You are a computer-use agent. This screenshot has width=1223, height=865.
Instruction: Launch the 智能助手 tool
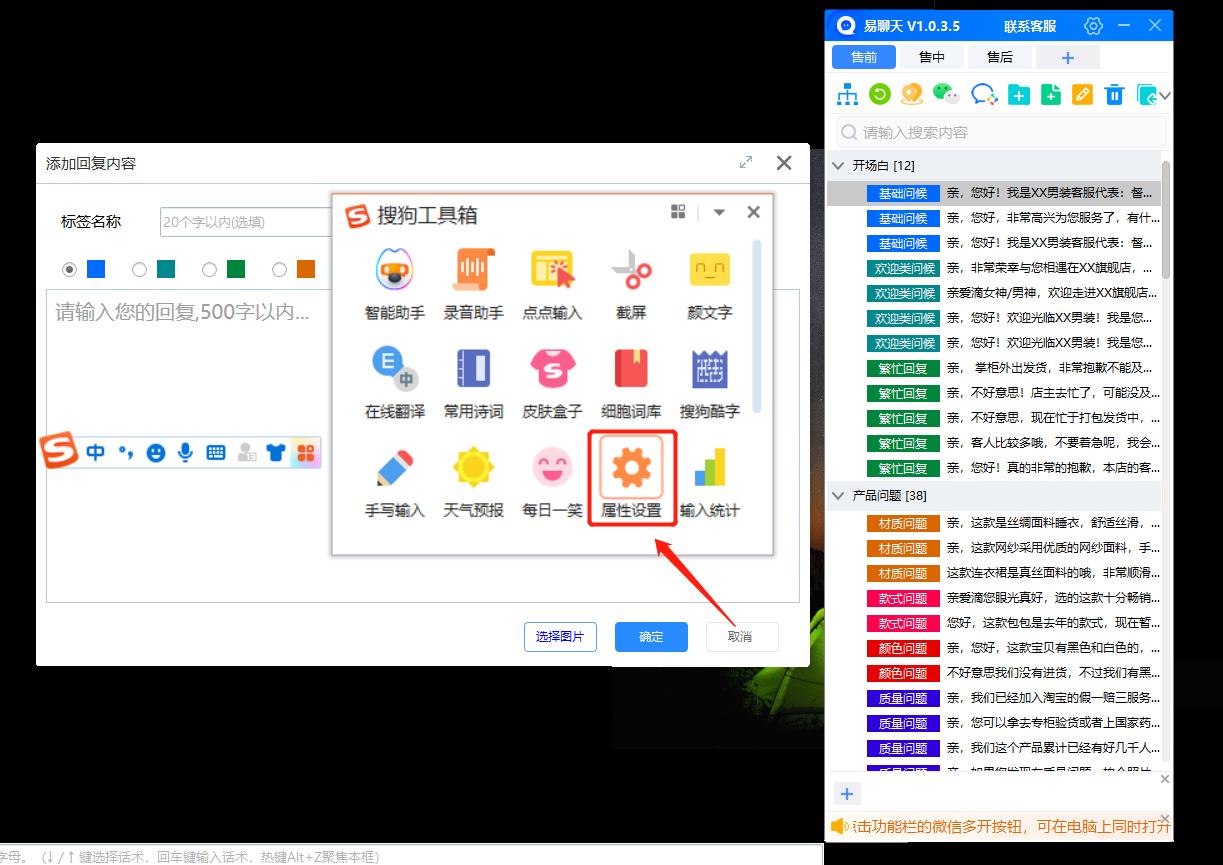coord(395,283)
